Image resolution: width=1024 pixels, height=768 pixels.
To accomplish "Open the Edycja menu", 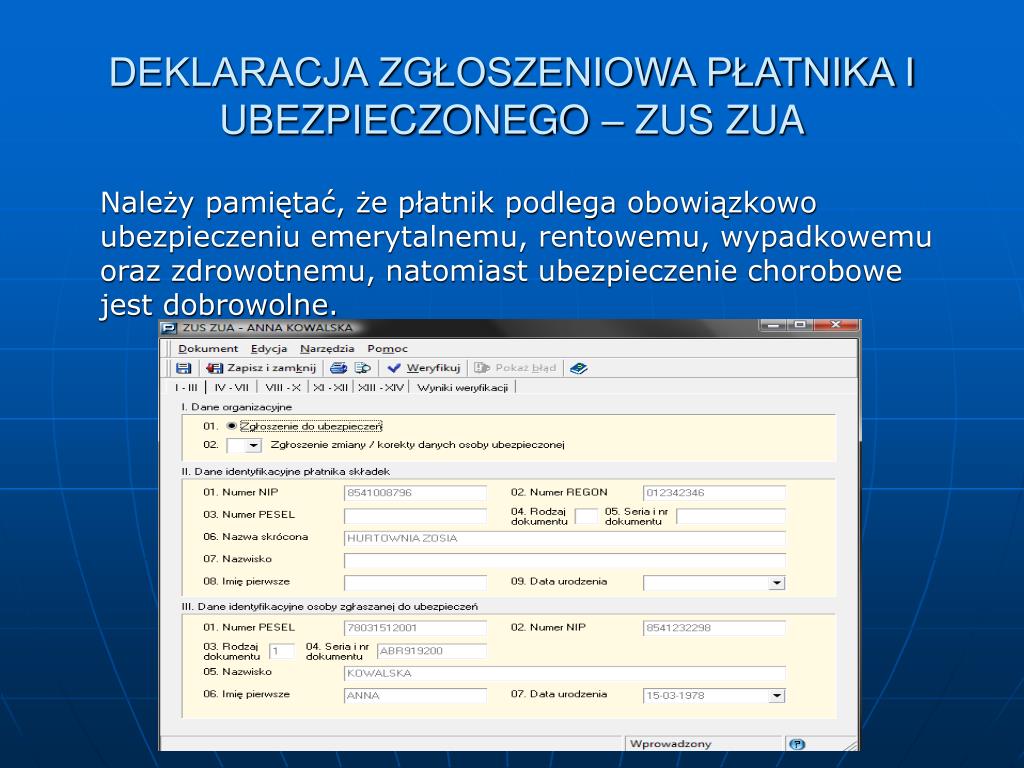I will point(269,349).
